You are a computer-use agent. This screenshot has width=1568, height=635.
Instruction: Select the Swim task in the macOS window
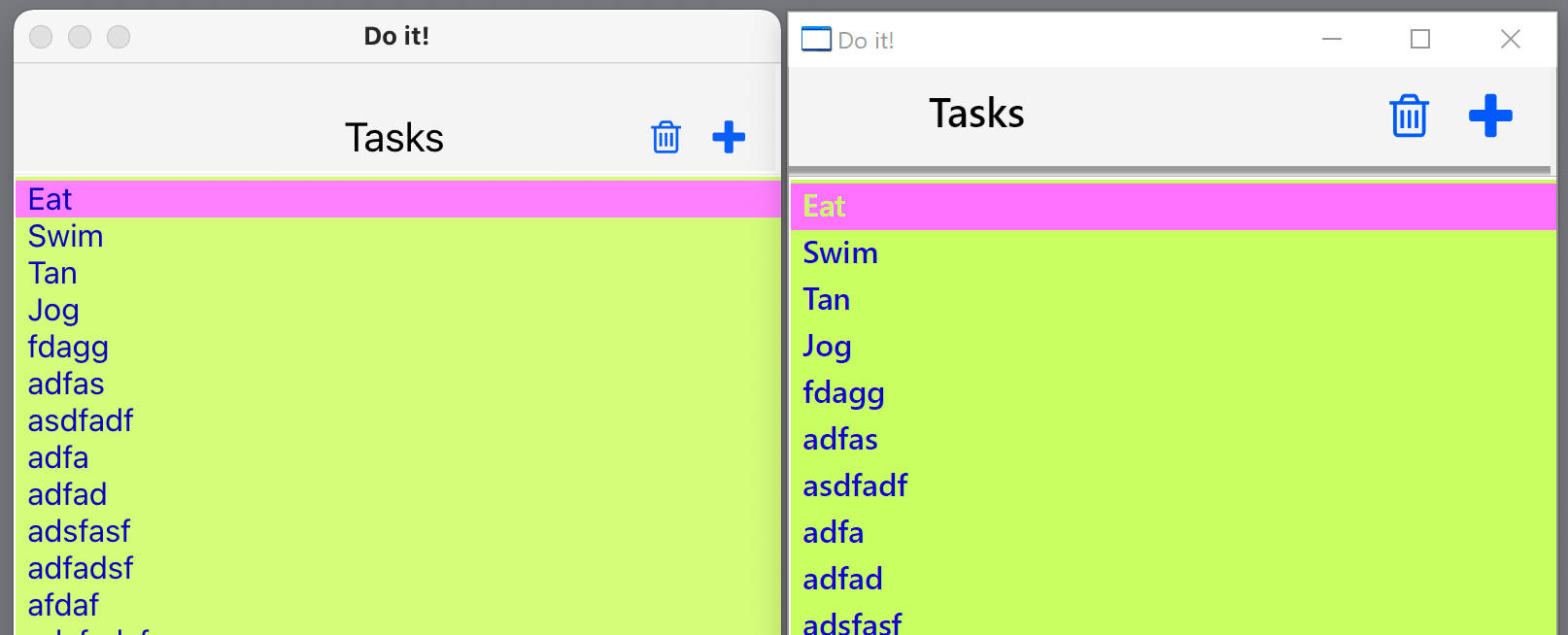point(66,236)
